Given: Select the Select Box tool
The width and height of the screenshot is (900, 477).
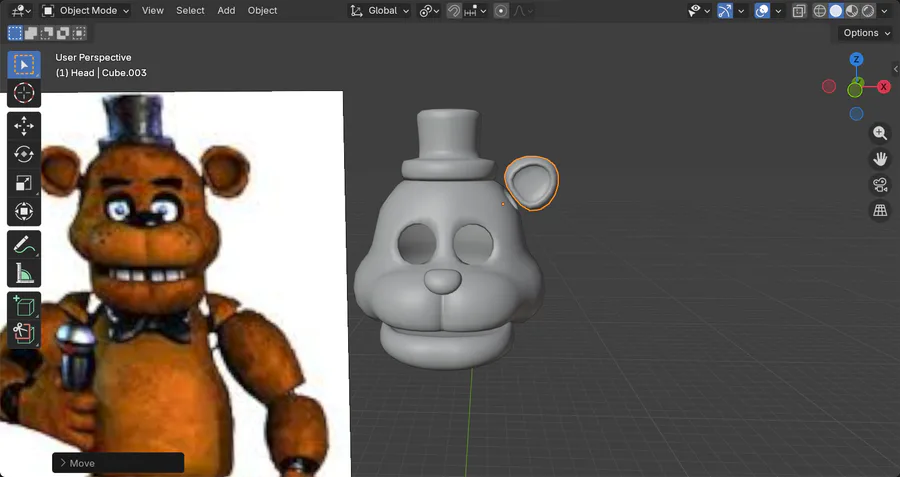Looking at the screenshot, I should tap(24, 65).
